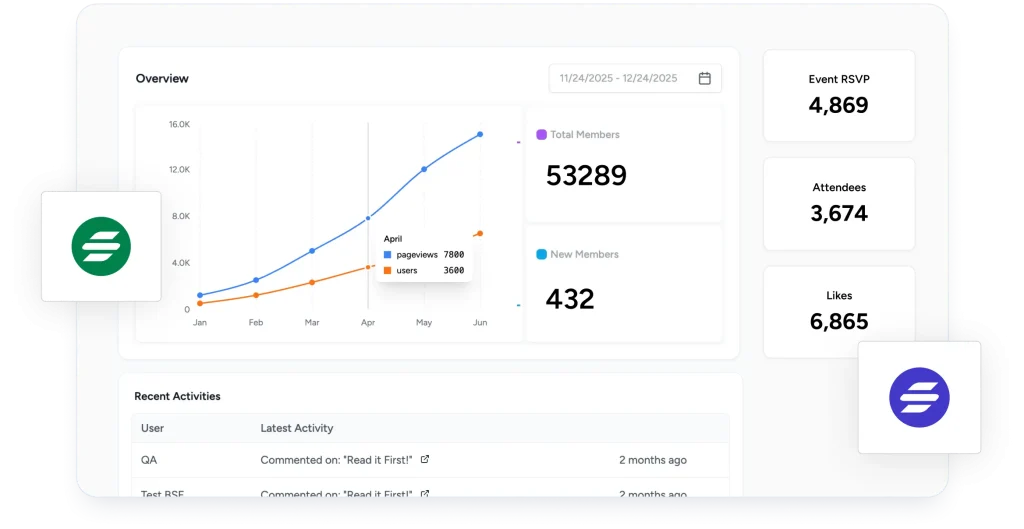Click the May pageviews data point
Screen dimensions: 1024x529
[x=424, y=169]
